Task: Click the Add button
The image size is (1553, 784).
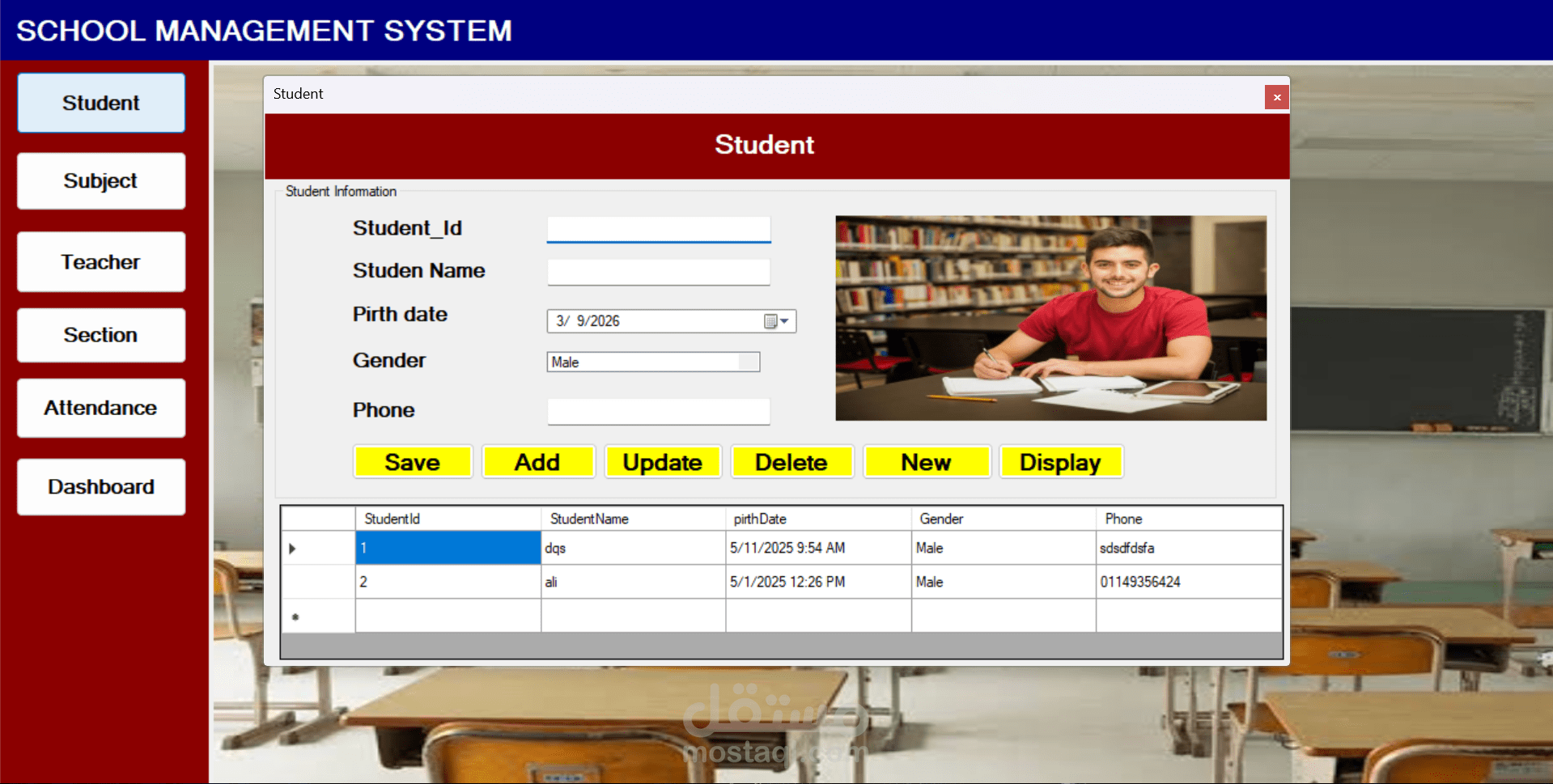Action: 537,461
